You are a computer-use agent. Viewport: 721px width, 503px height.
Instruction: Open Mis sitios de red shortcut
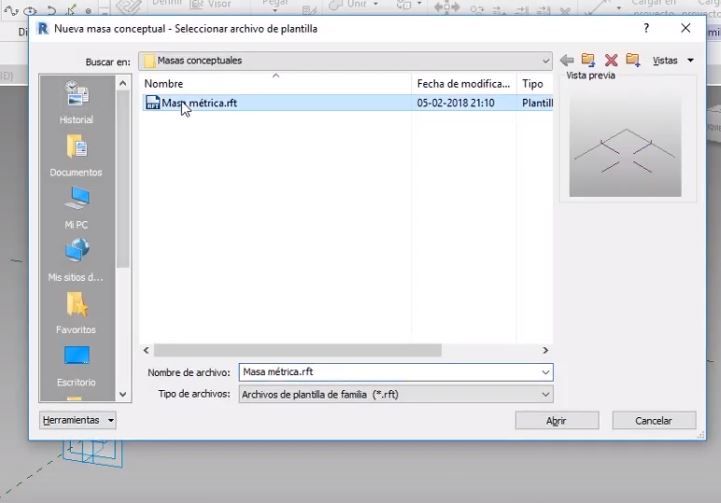(76, 260)
